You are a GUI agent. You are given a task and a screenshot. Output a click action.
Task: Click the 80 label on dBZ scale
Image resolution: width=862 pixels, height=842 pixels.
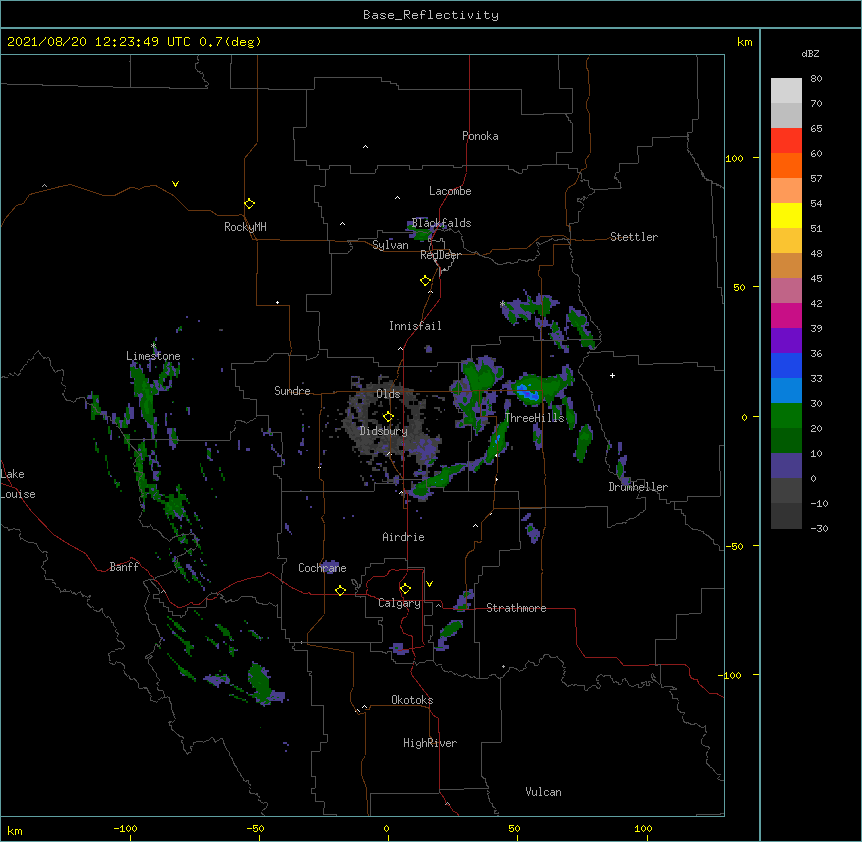pyautogui.click(x=816, y=79)
